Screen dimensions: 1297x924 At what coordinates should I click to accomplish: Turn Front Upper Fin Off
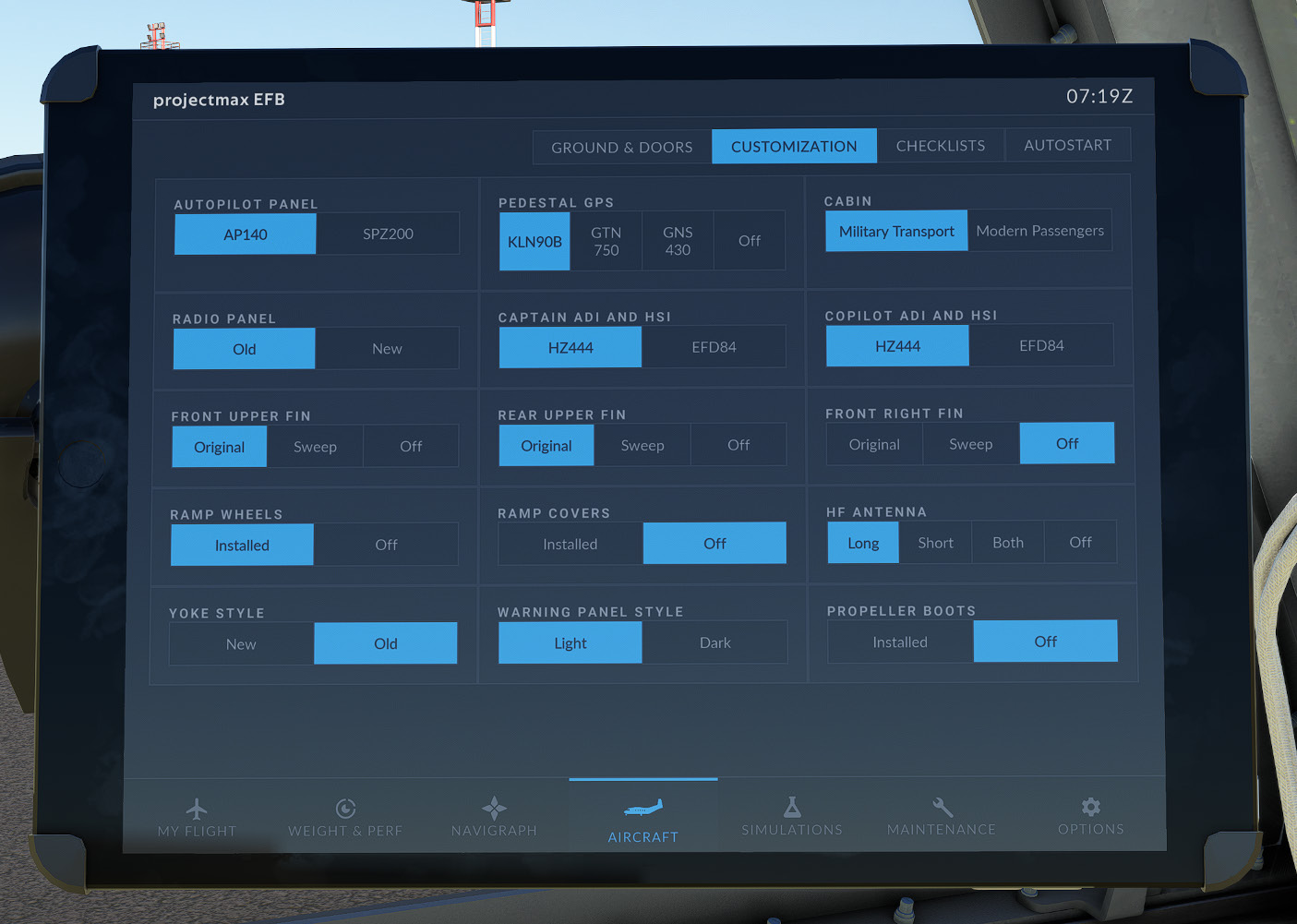411,446
